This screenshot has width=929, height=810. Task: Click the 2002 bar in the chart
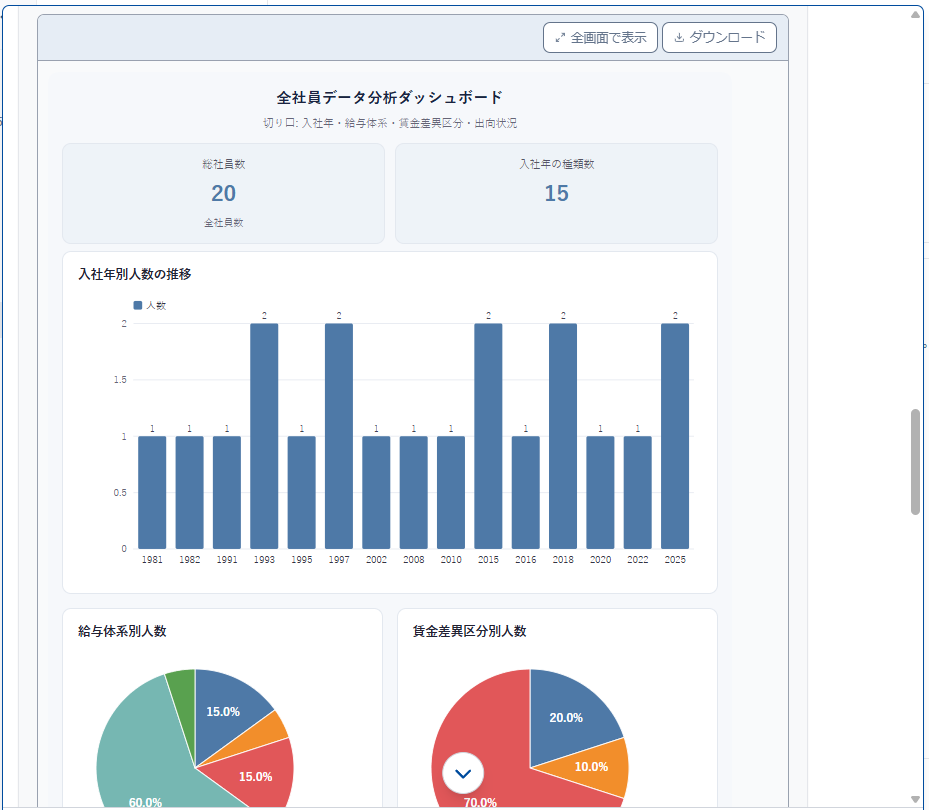376,492
